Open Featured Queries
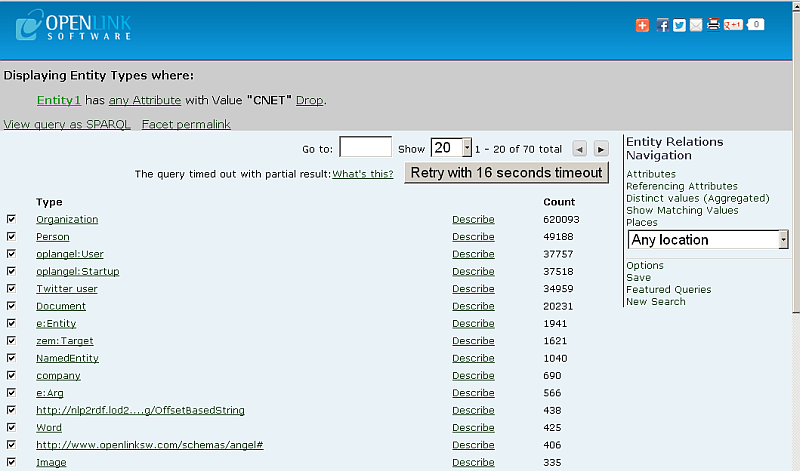The width and height of the screenshot is (800, 471). coord(668,289)
